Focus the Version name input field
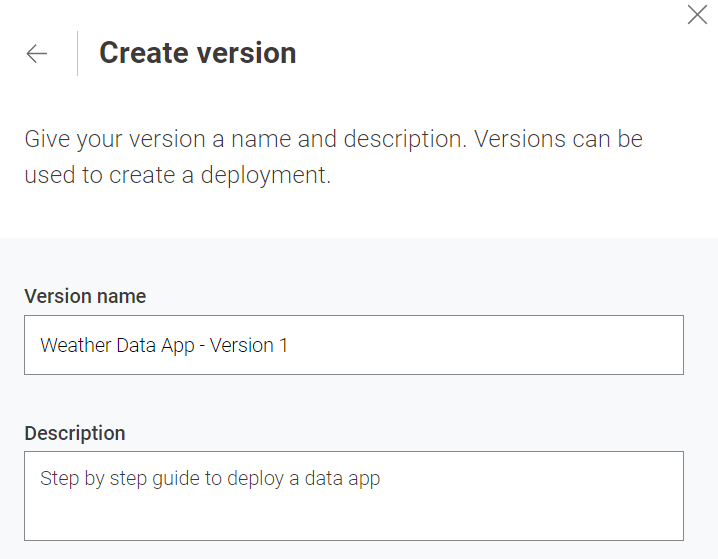The image size is (718, 559). [x=353, y=345]
